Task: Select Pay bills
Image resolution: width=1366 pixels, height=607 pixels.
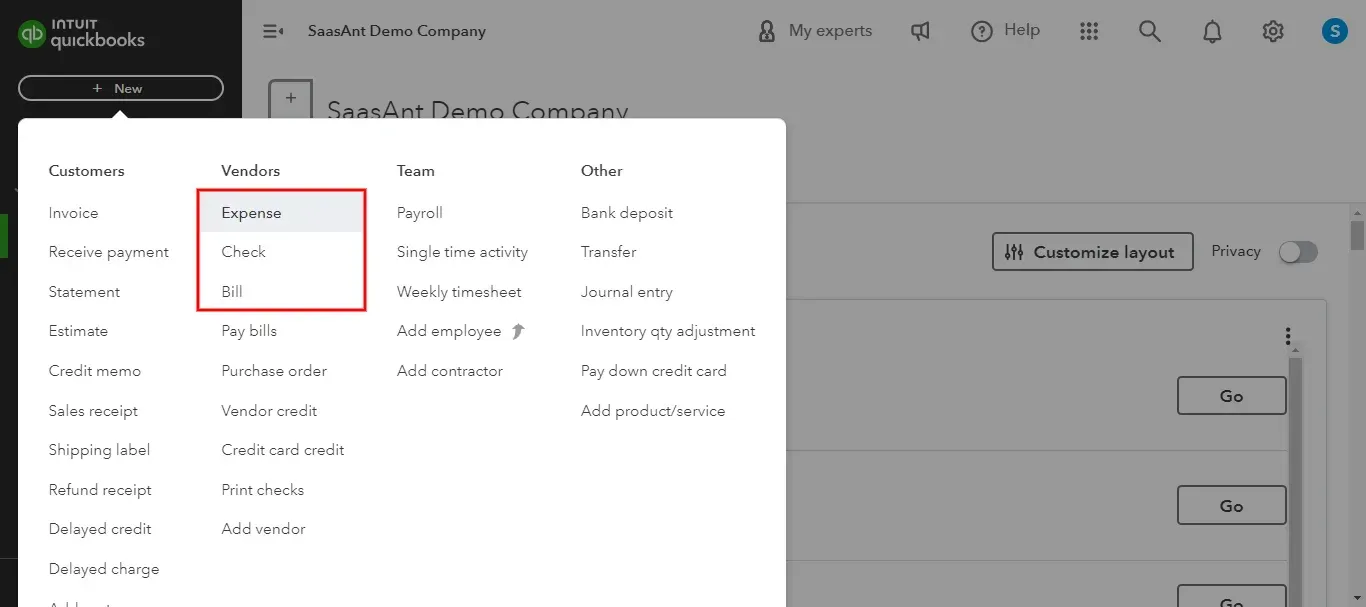Action: 249,331
